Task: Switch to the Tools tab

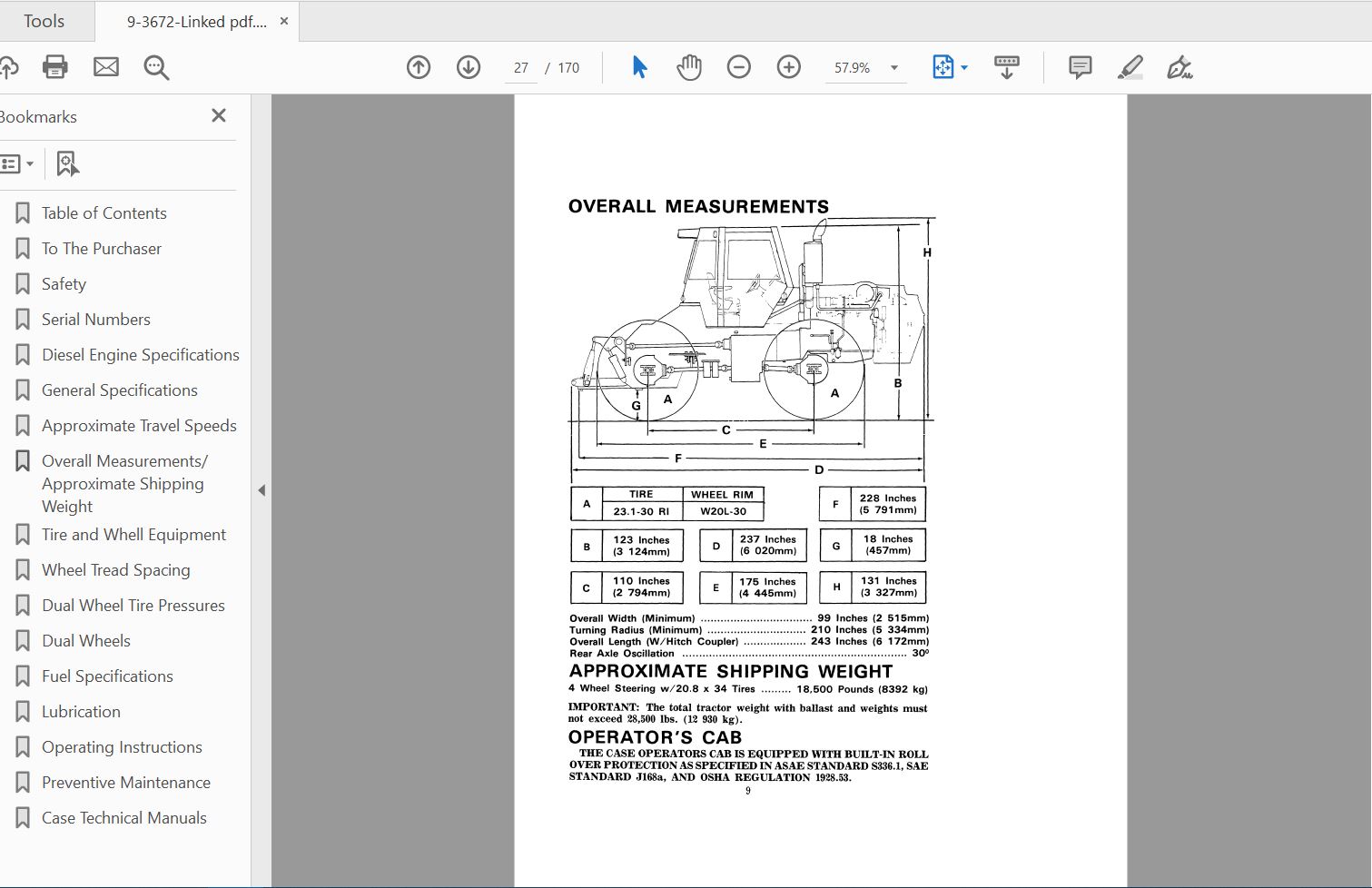Action: click(44, 20)
